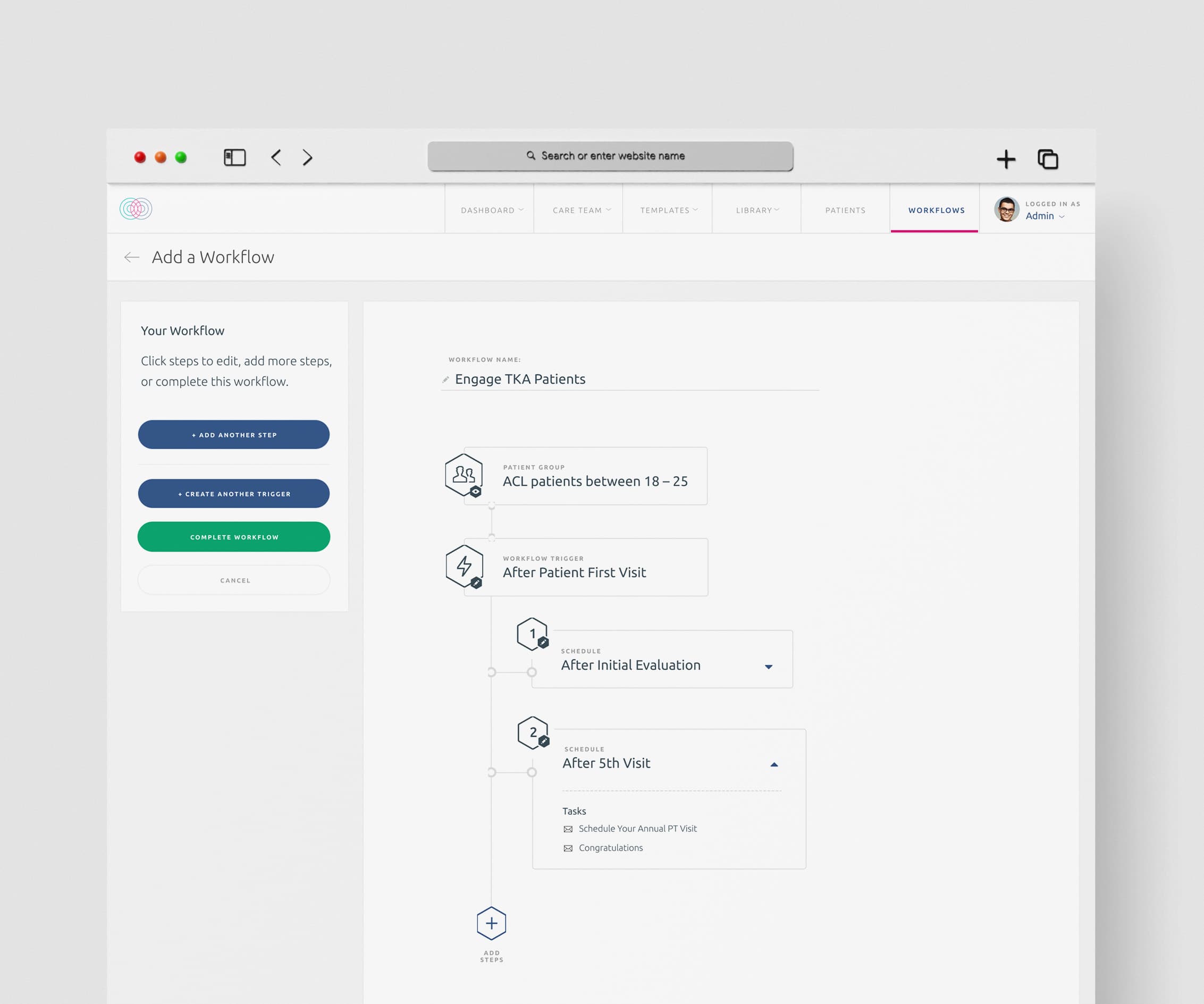Go to the Patients tab
This screenshot has width=1204, height=1004.
click(x=845, y=210)
